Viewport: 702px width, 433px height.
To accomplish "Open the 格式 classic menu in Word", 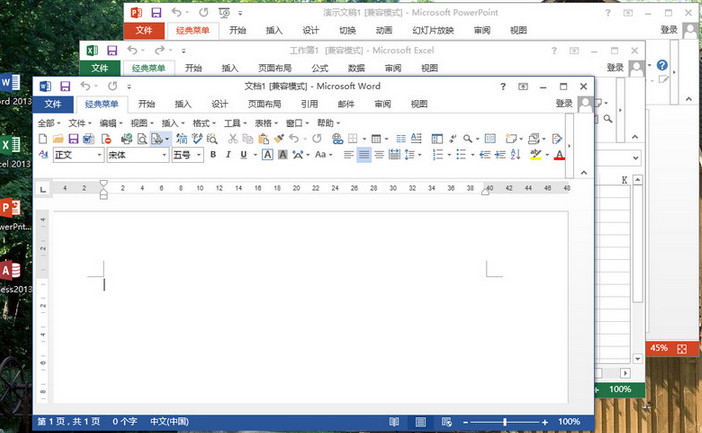I will (204, 123).
